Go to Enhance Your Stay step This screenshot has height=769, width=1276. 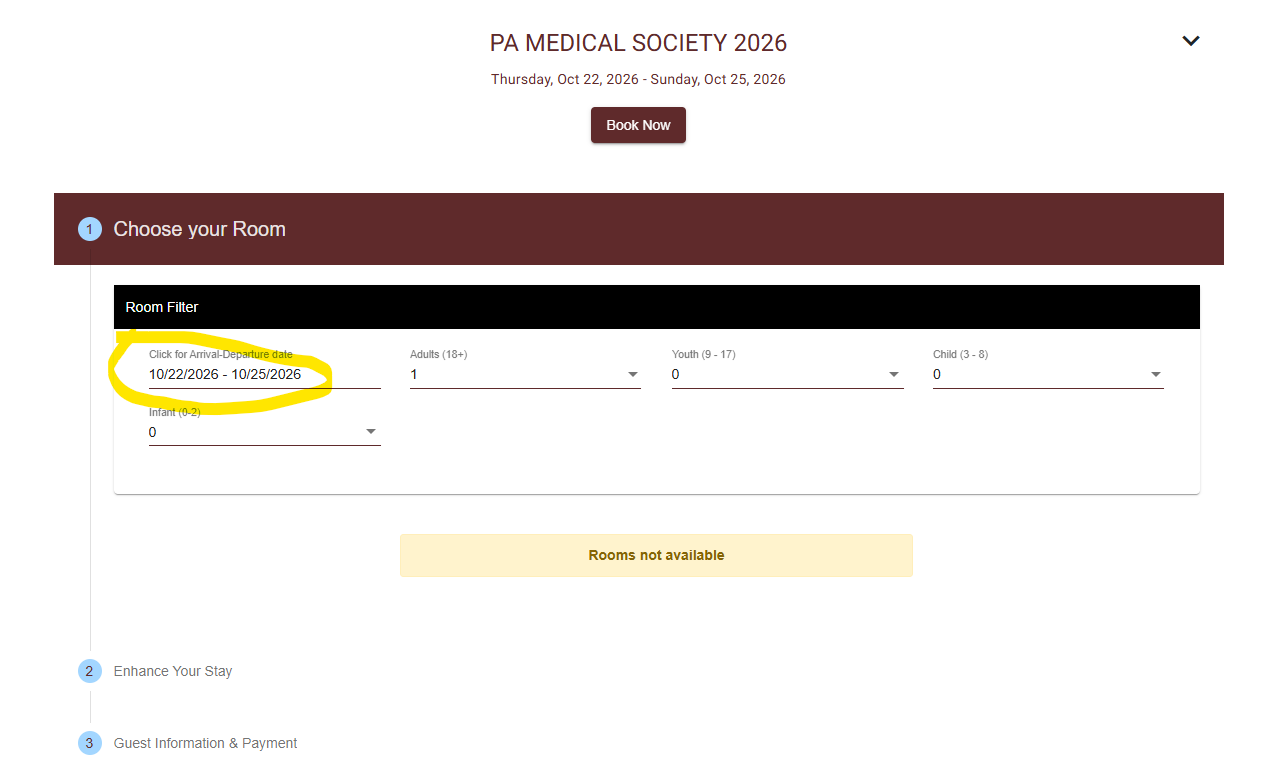click(173, 671)
